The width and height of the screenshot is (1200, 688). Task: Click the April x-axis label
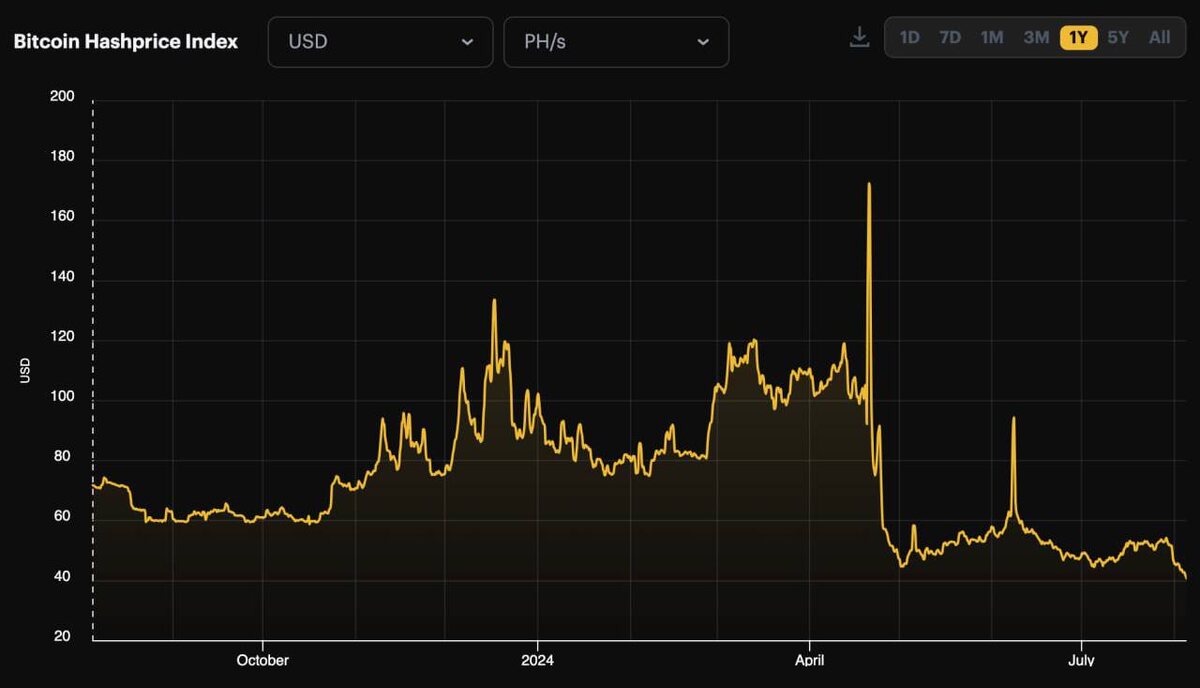coord(809,661)
